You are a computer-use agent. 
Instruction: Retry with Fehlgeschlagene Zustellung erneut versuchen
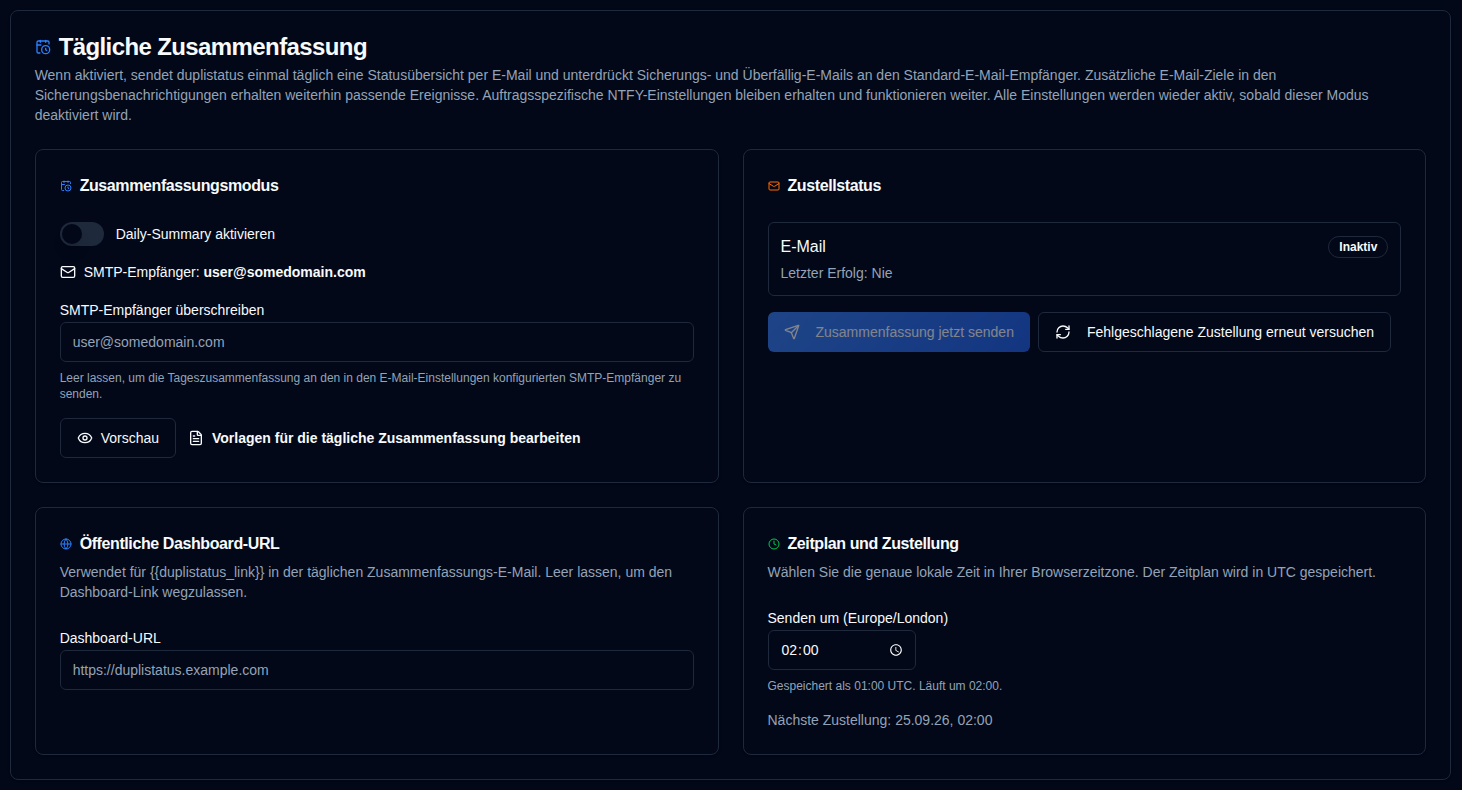1214,332
